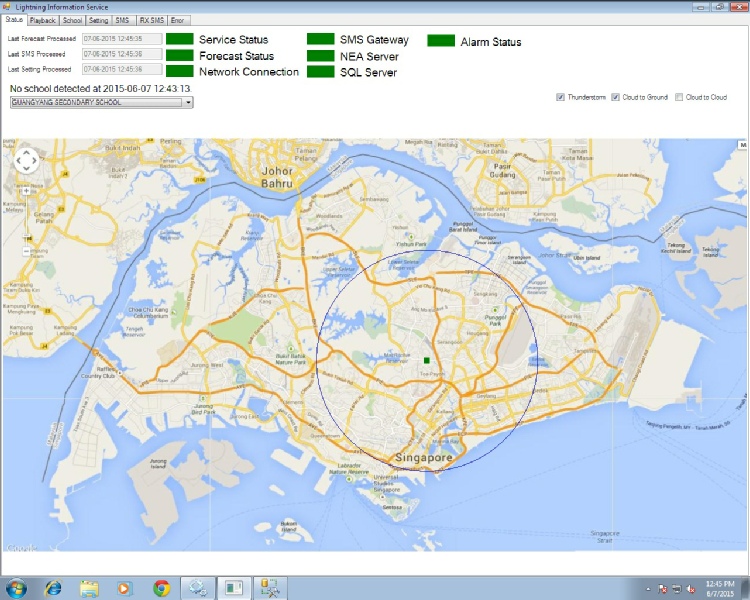This screenshot has height=600, width=750.
Task: Uncheck the Cloud to Ground checkbox
Action: point(615,97)
